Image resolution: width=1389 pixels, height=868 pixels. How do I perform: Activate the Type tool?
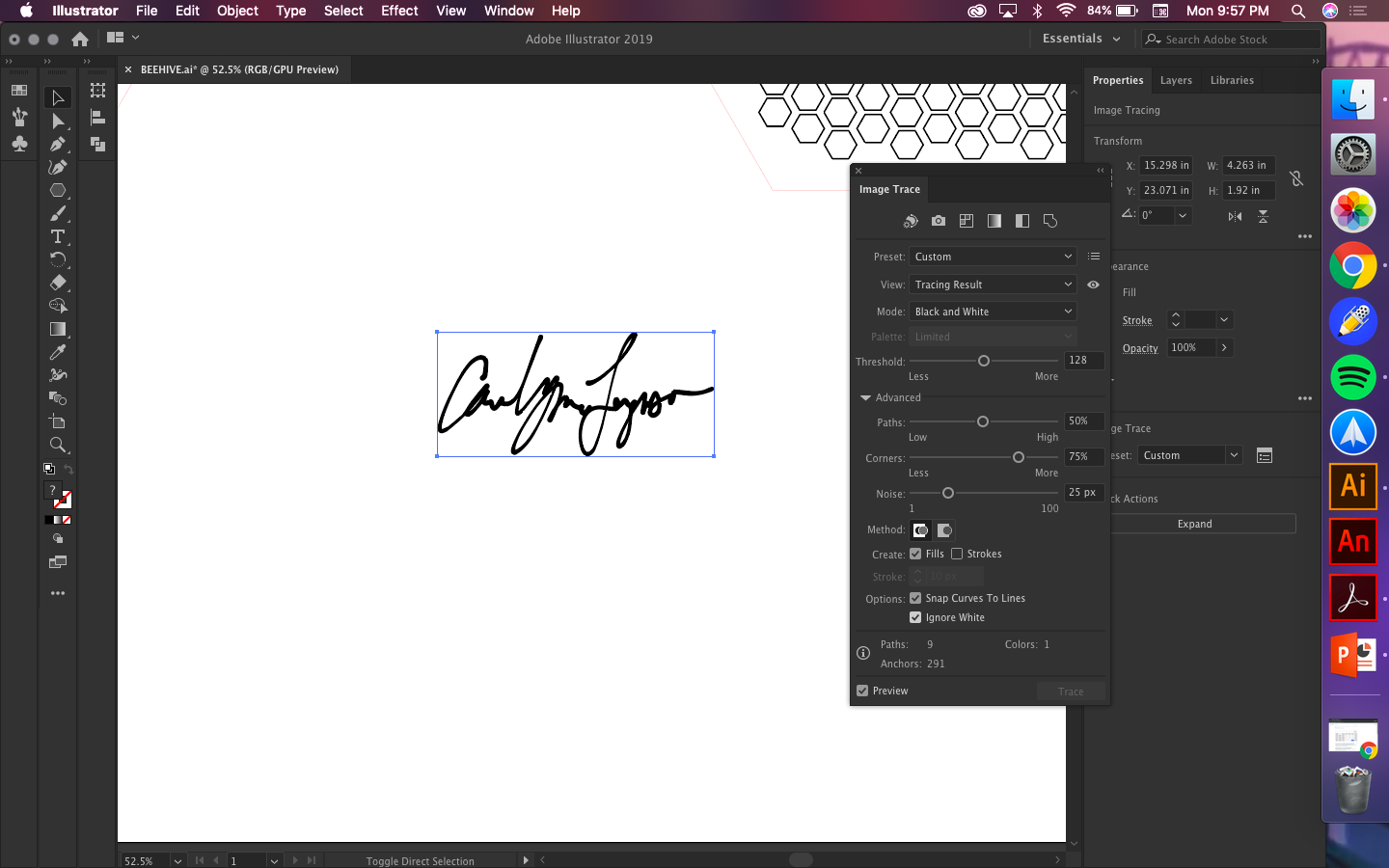(x=58, y=236)
